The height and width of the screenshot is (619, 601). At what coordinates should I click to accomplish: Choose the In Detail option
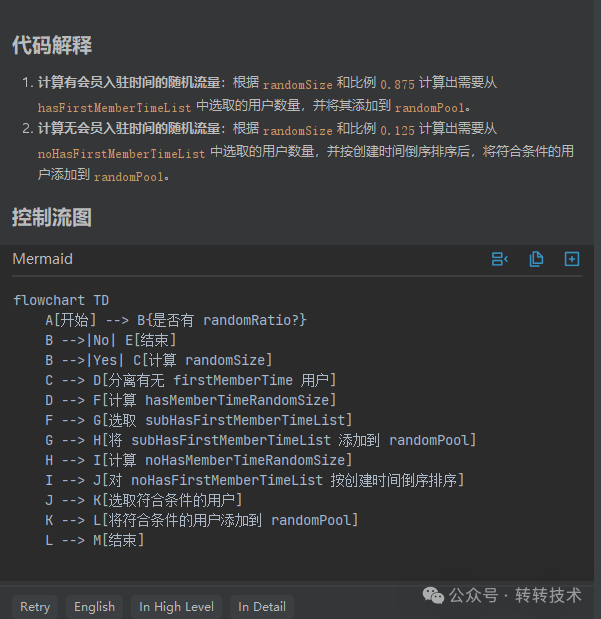point(262,607)
